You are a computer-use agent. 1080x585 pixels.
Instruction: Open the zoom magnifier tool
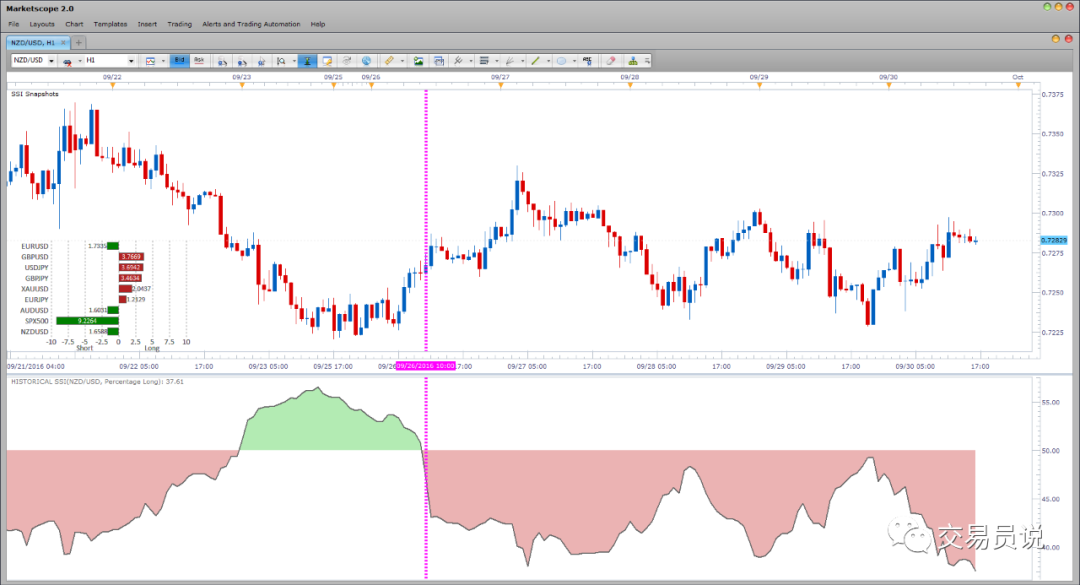click(x=282, y=61)
